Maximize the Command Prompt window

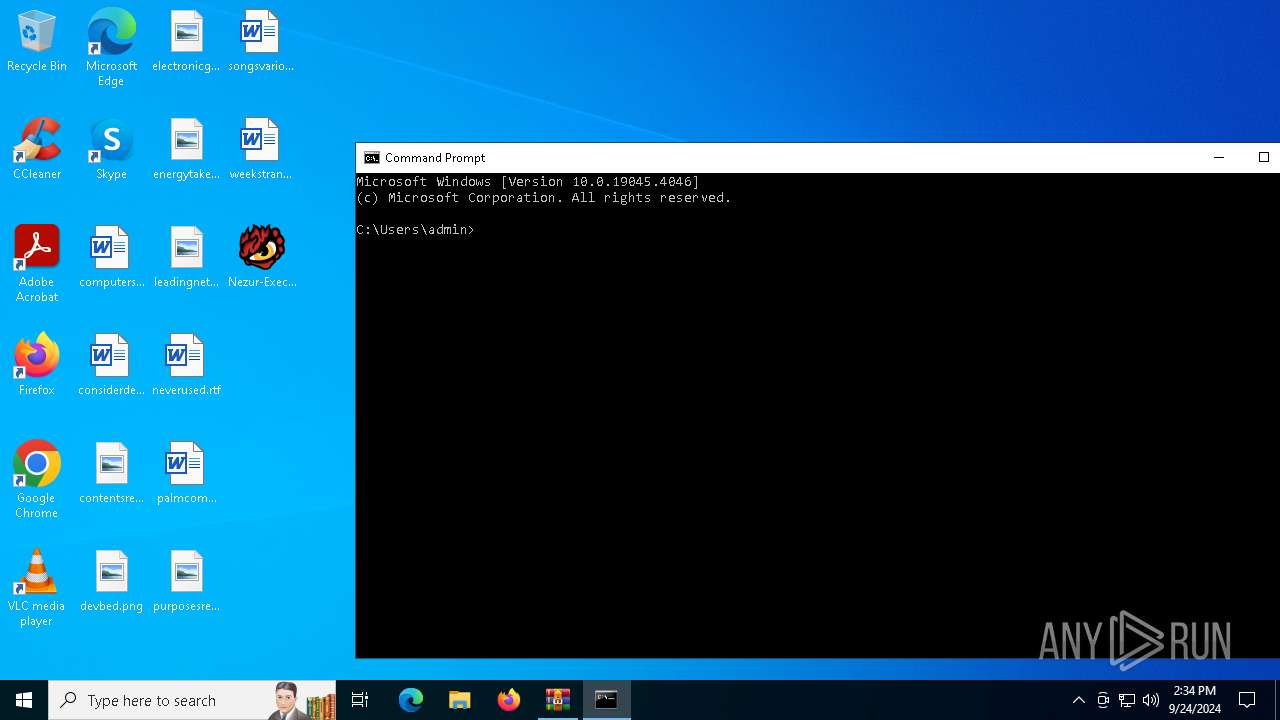(x=1263, y=158)
